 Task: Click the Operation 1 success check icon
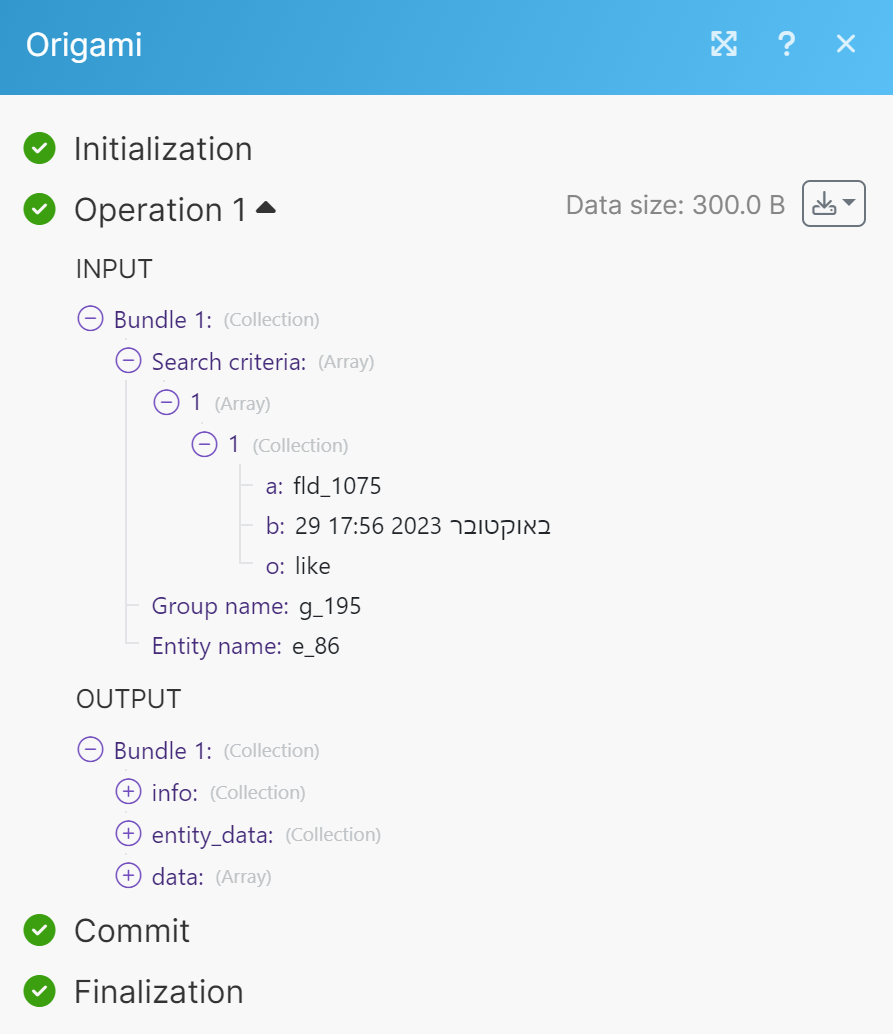coord(40,209)
